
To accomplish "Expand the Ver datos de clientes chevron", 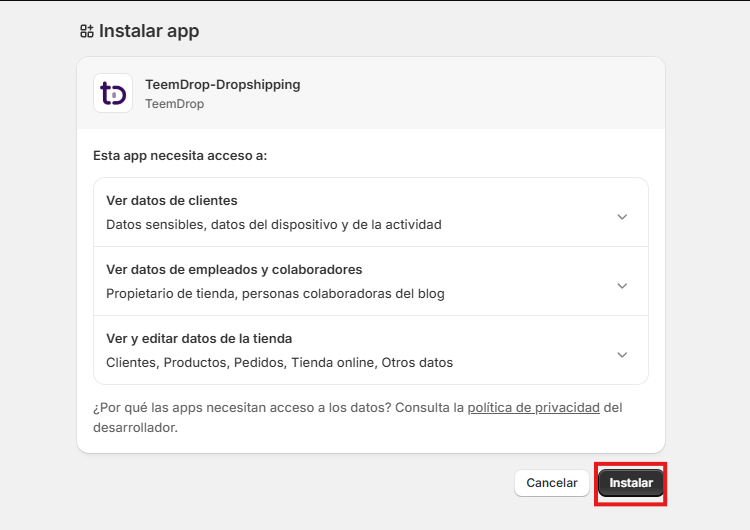I will click(x=622, y=217).
